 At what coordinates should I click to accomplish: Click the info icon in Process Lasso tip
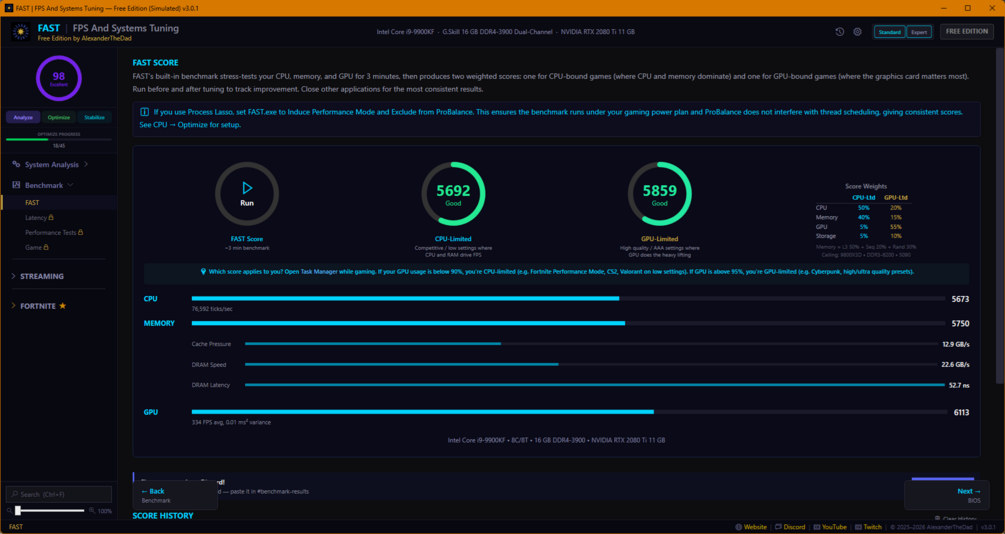tap(144, 112)
